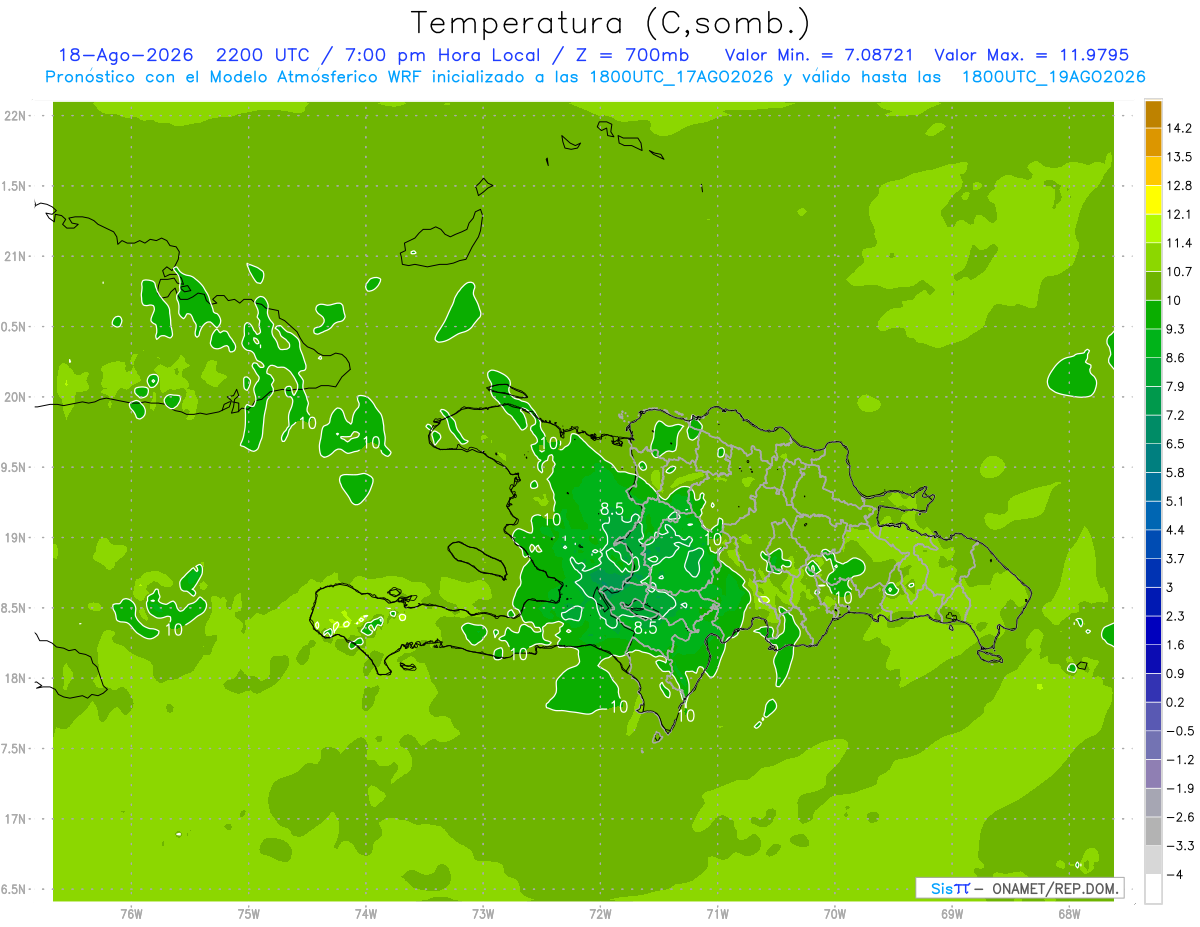Click the '74W' longitude axis label
1200x927 pixels.
366,913
